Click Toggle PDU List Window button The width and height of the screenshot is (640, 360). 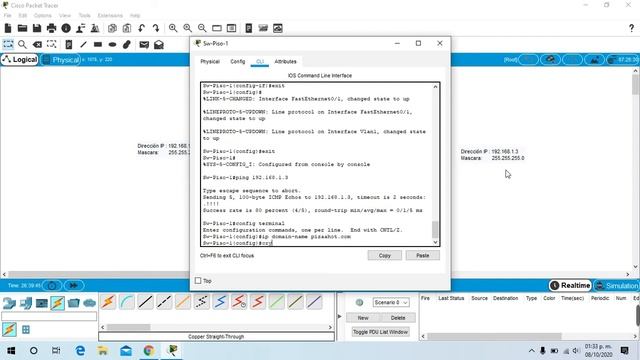[x=380, y=332]
